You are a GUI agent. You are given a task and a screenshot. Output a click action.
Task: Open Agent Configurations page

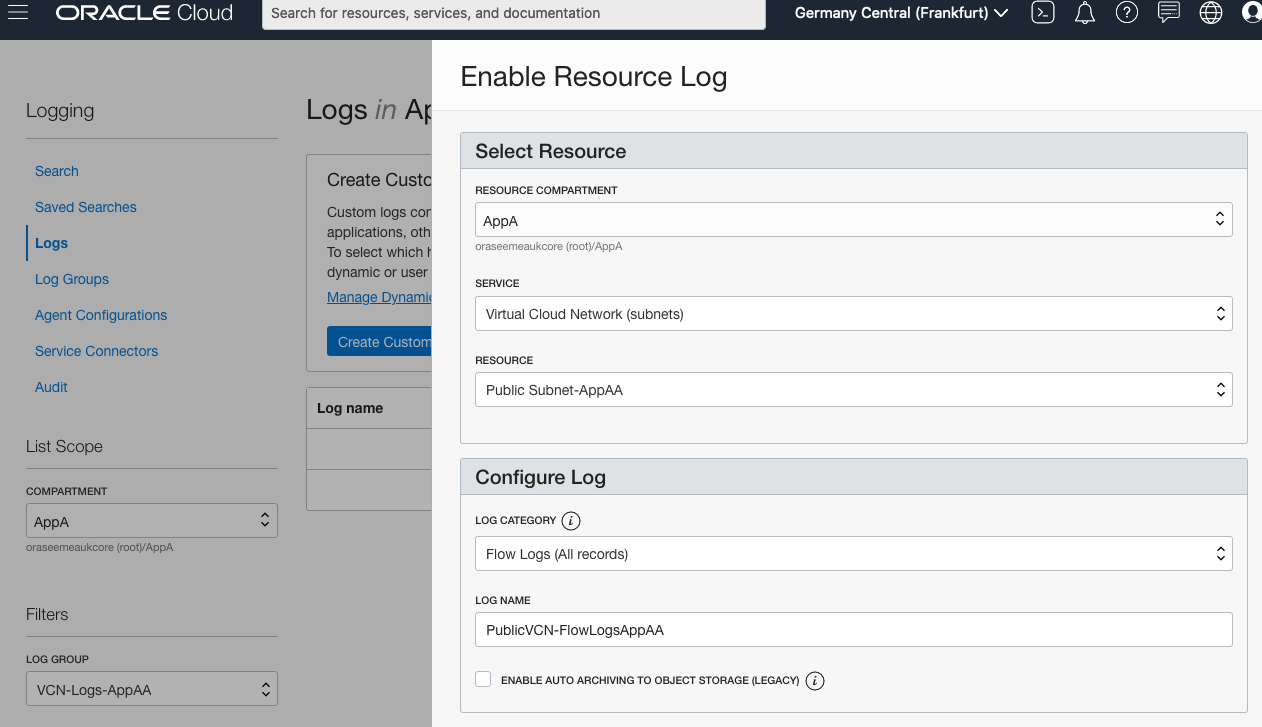click(x=101, y=315)
